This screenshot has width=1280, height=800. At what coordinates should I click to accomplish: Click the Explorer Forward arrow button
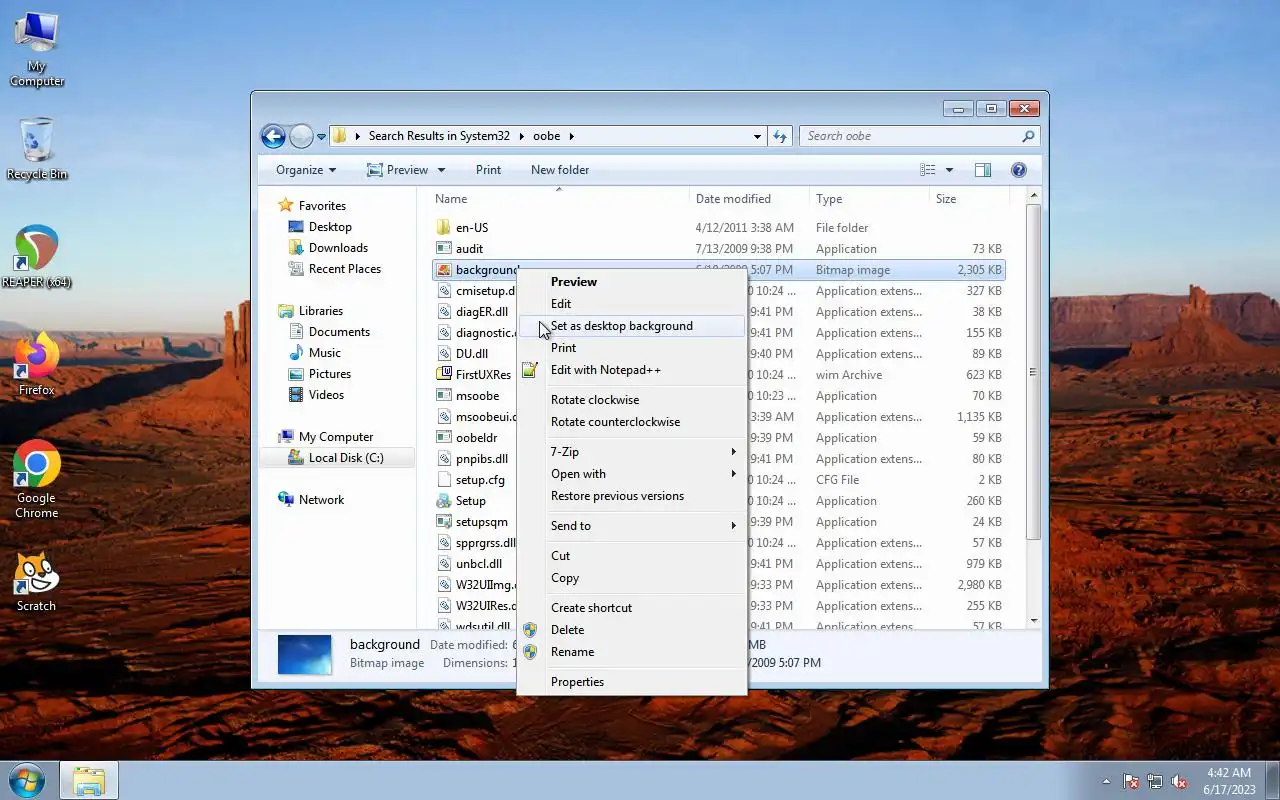click(301, 136)
